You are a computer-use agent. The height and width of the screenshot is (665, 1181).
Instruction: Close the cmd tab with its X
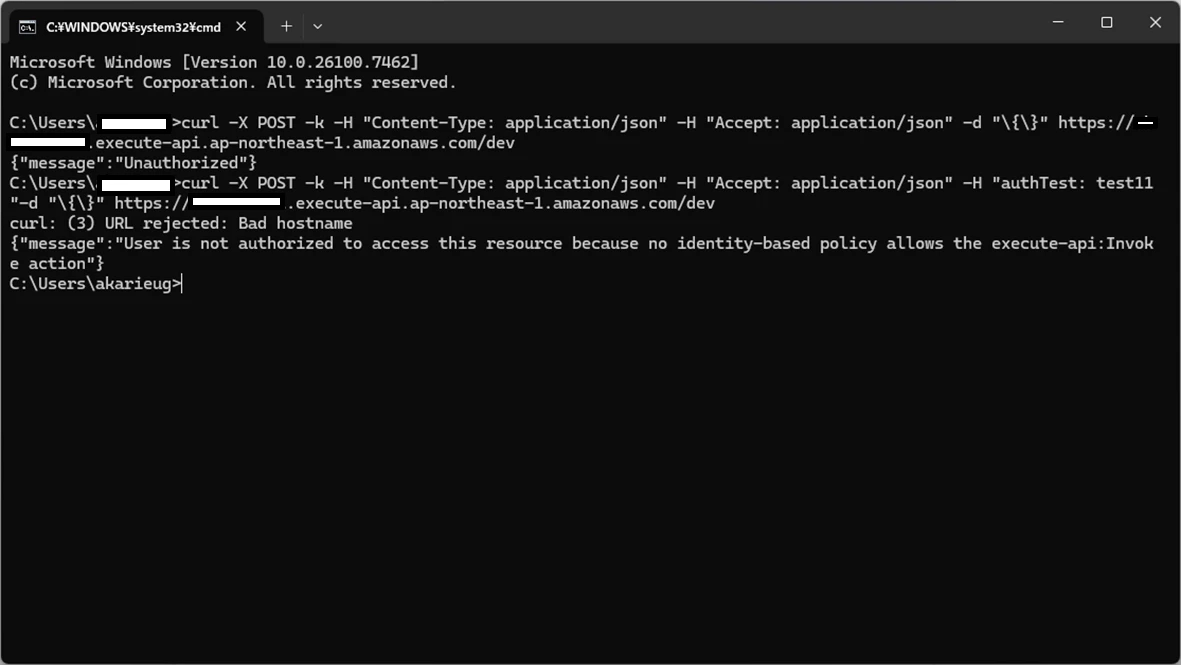pyautogui.click(x=241, y=26)
